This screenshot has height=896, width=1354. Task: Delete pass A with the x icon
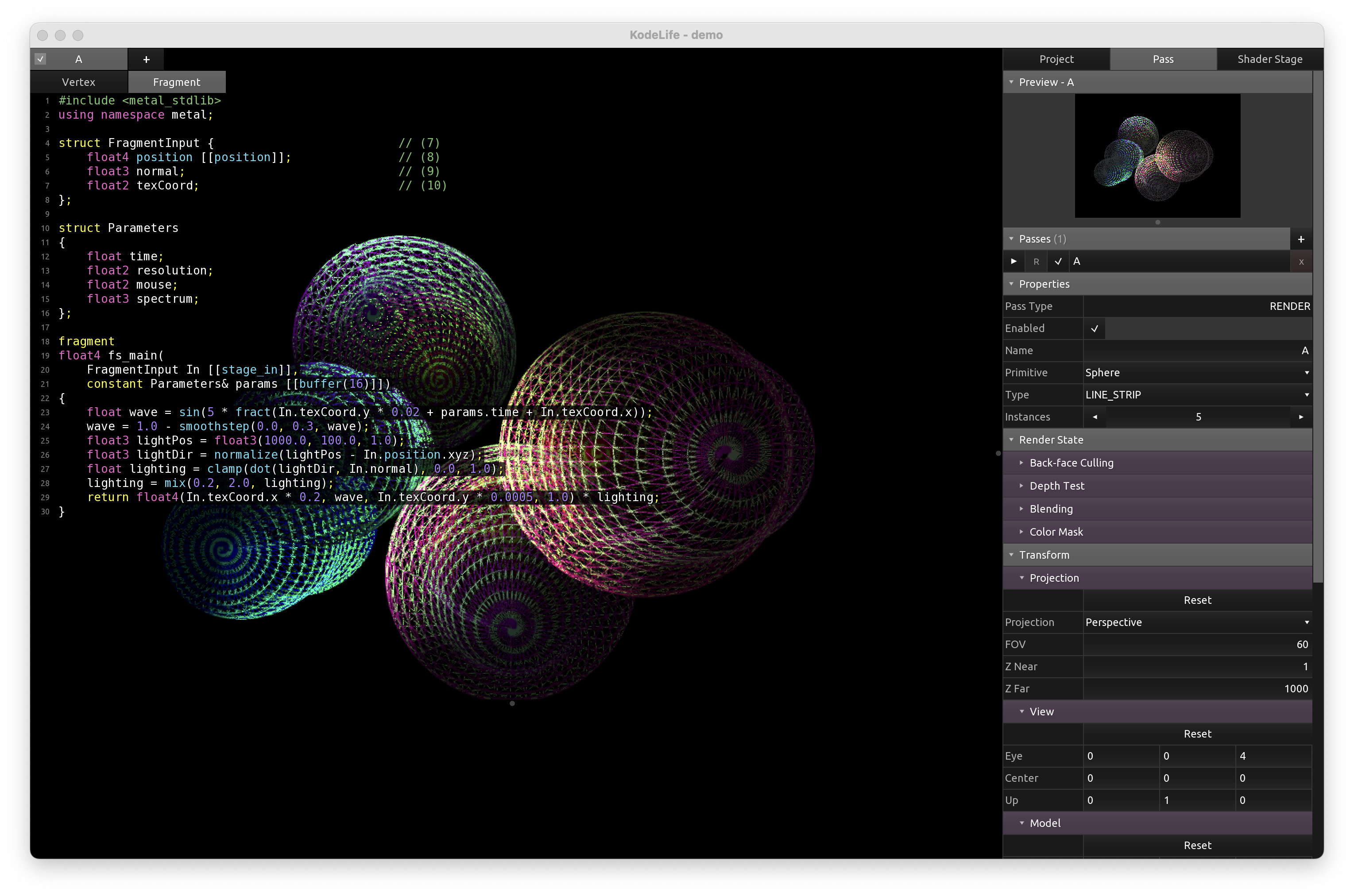(1301, 262)
